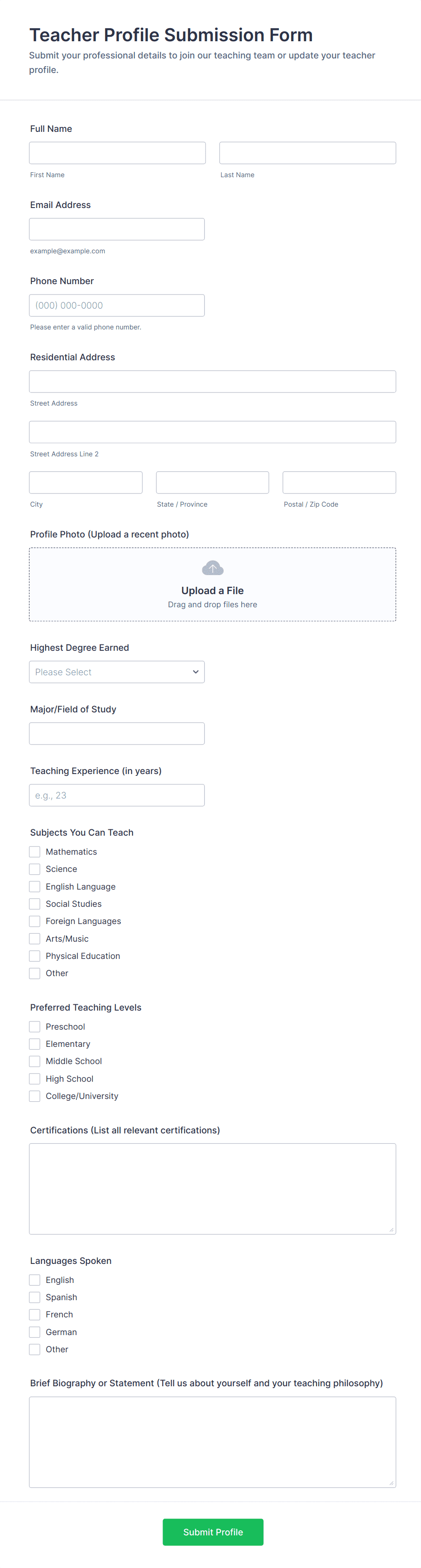This screenshot has width=421, height=1568.
Task: Select the Foreign Languages checkbox
Action: click(x=35, y=921)
